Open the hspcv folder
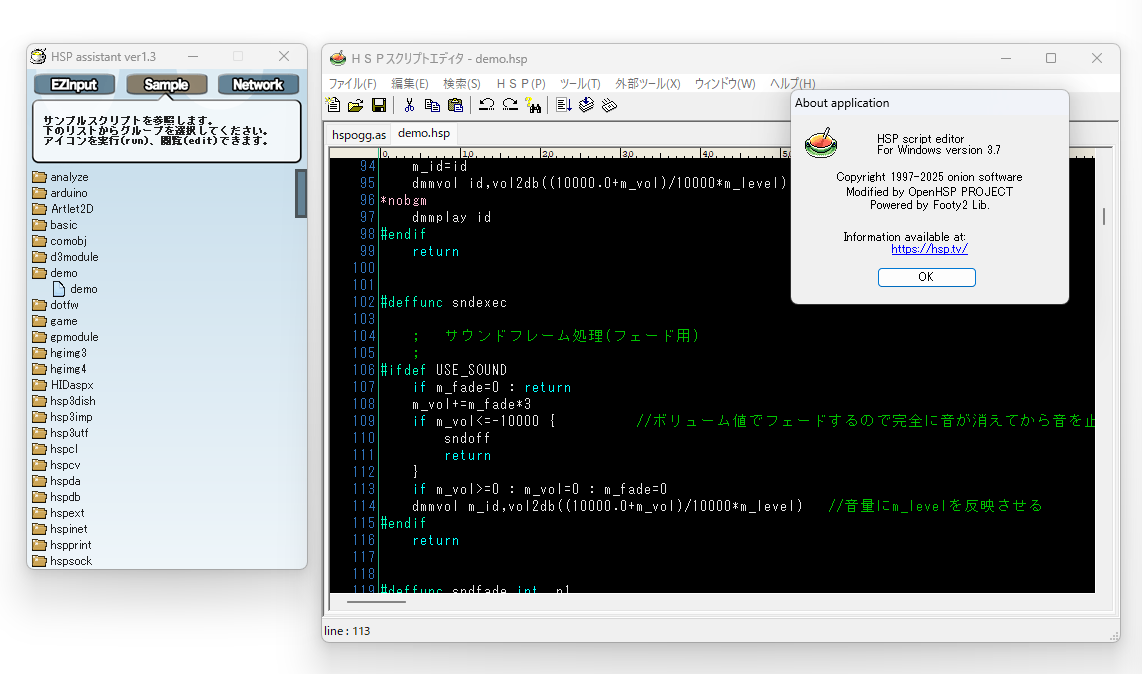The image size is (1142, 674). coord(57,465)
